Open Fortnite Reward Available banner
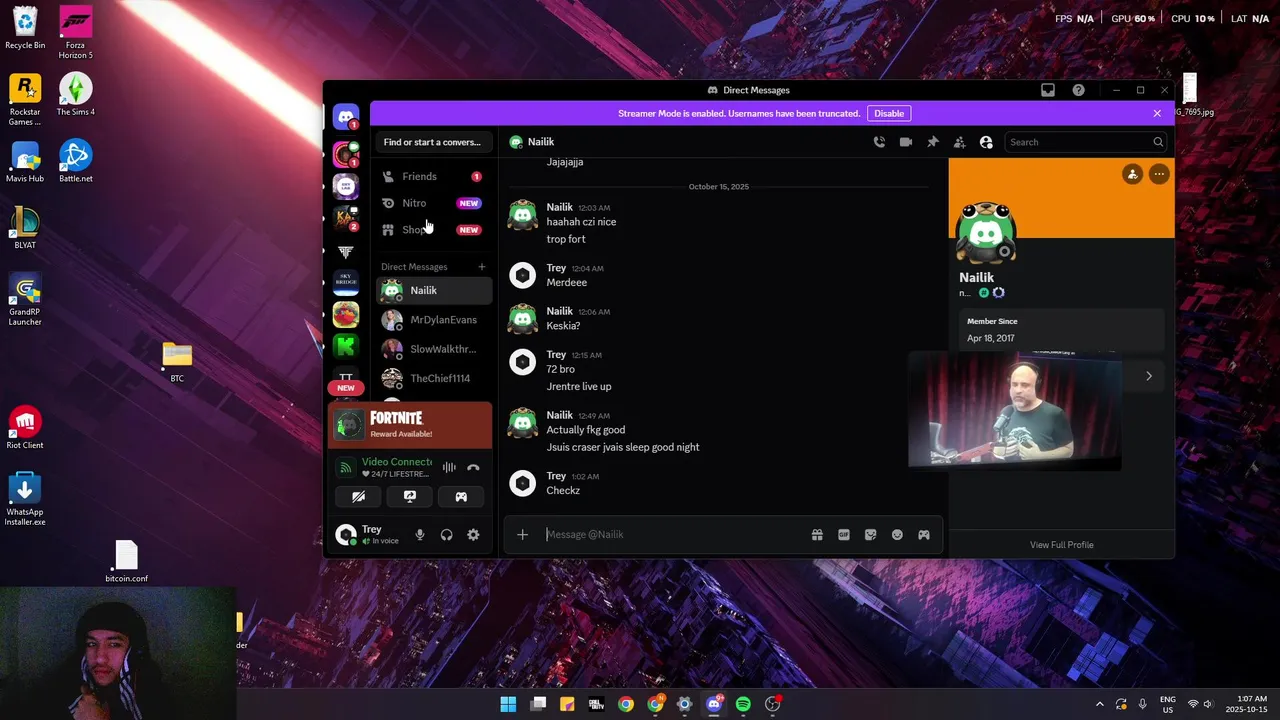 (x=411, y=425)
